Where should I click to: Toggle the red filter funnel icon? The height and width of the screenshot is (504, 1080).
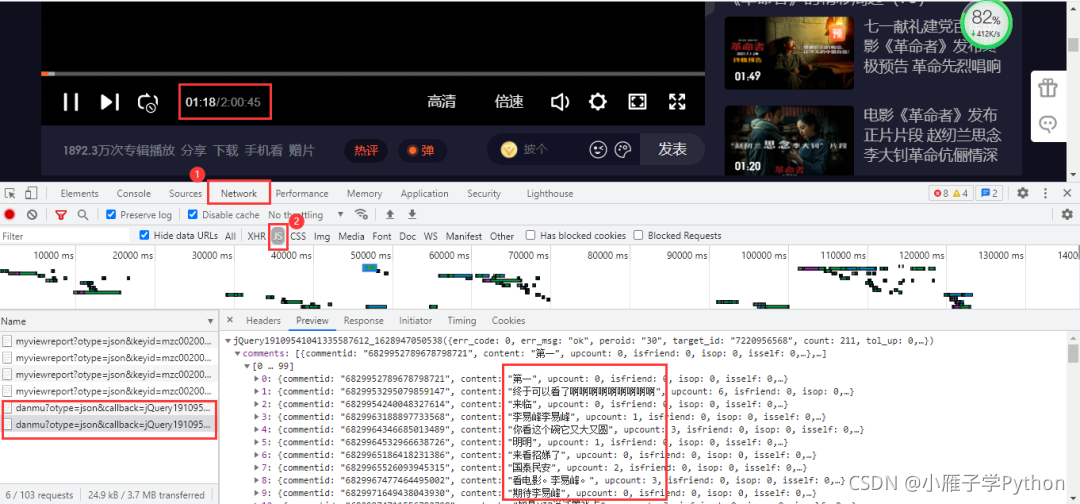click(x=61, y=215)
